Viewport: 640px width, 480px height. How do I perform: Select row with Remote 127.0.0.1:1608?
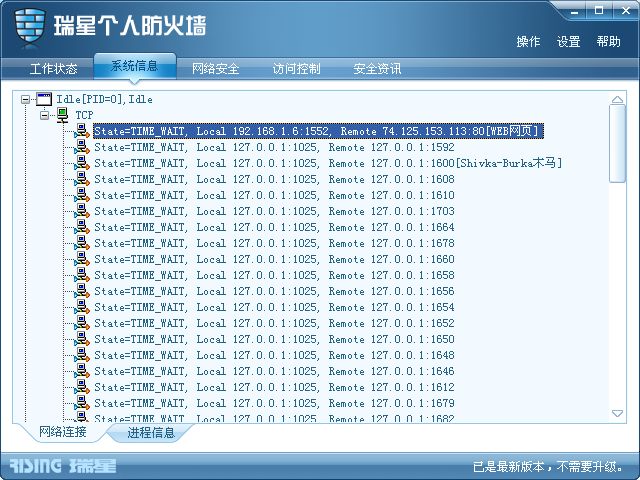(274, 179)
